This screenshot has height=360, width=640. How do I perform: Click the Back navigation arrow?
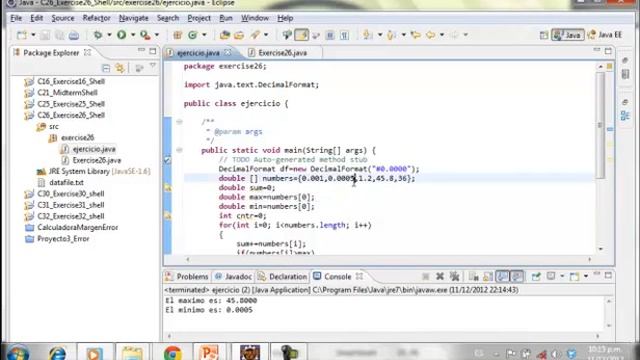pos(431,35)
